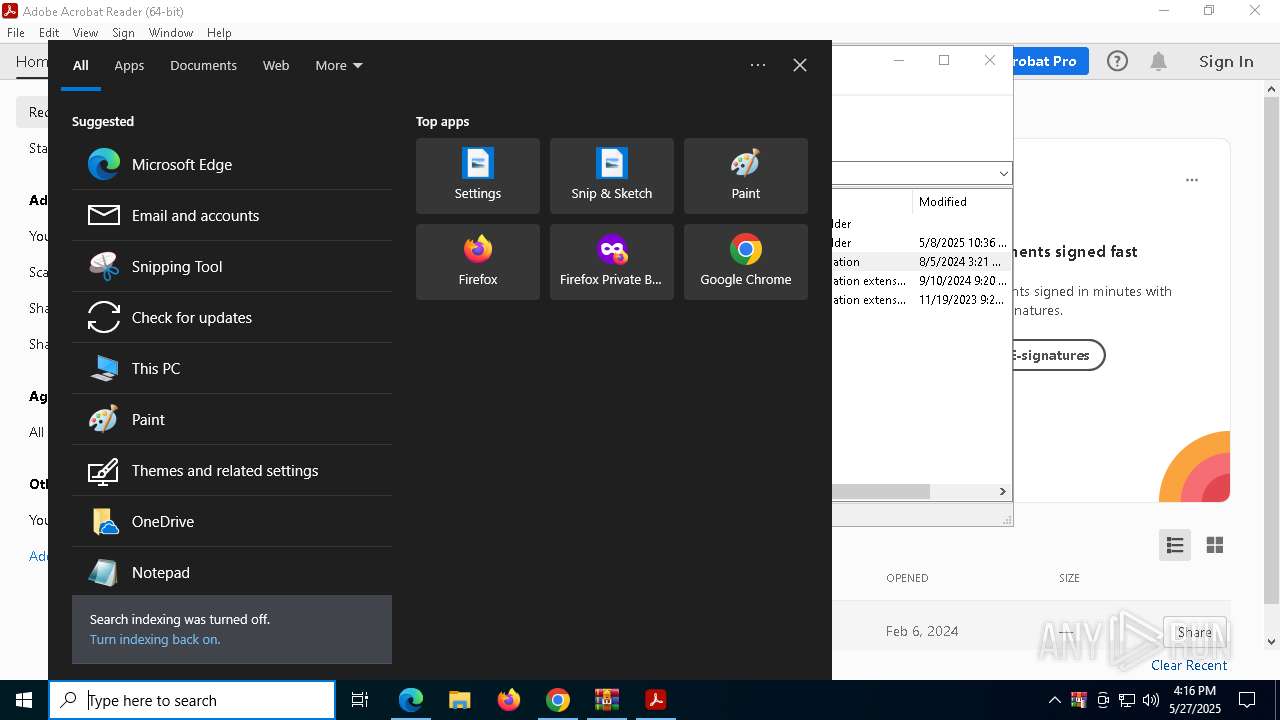Launch Notepad from suggested list
This screenshot has height=720, width=1280.
232,573
